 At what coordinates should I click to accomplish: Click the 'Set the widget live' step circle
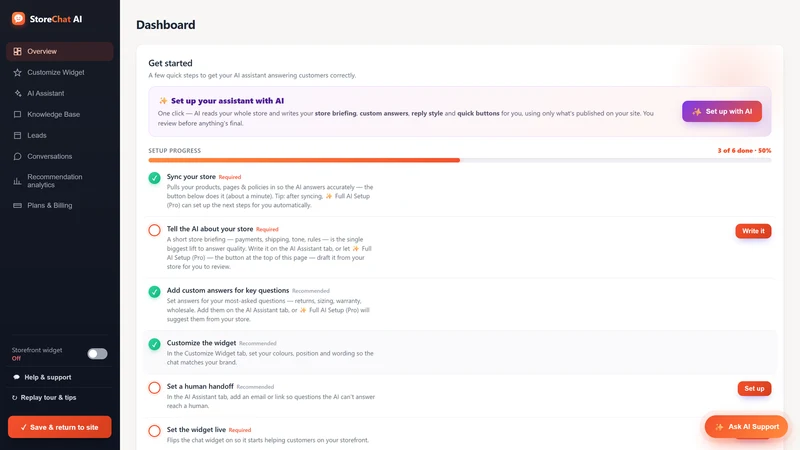click(155, 431)
